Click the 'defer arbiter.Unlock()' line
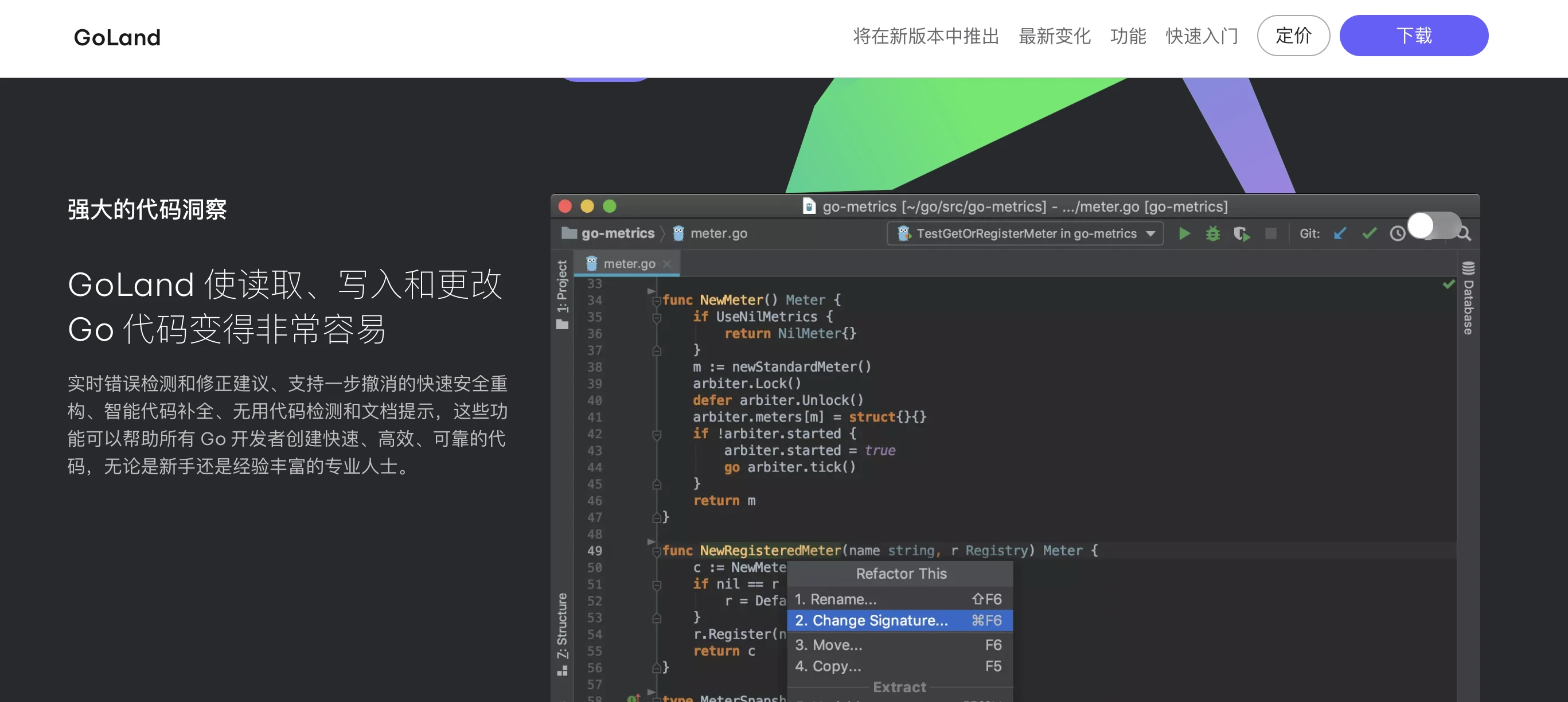 (x=778, y=401)
